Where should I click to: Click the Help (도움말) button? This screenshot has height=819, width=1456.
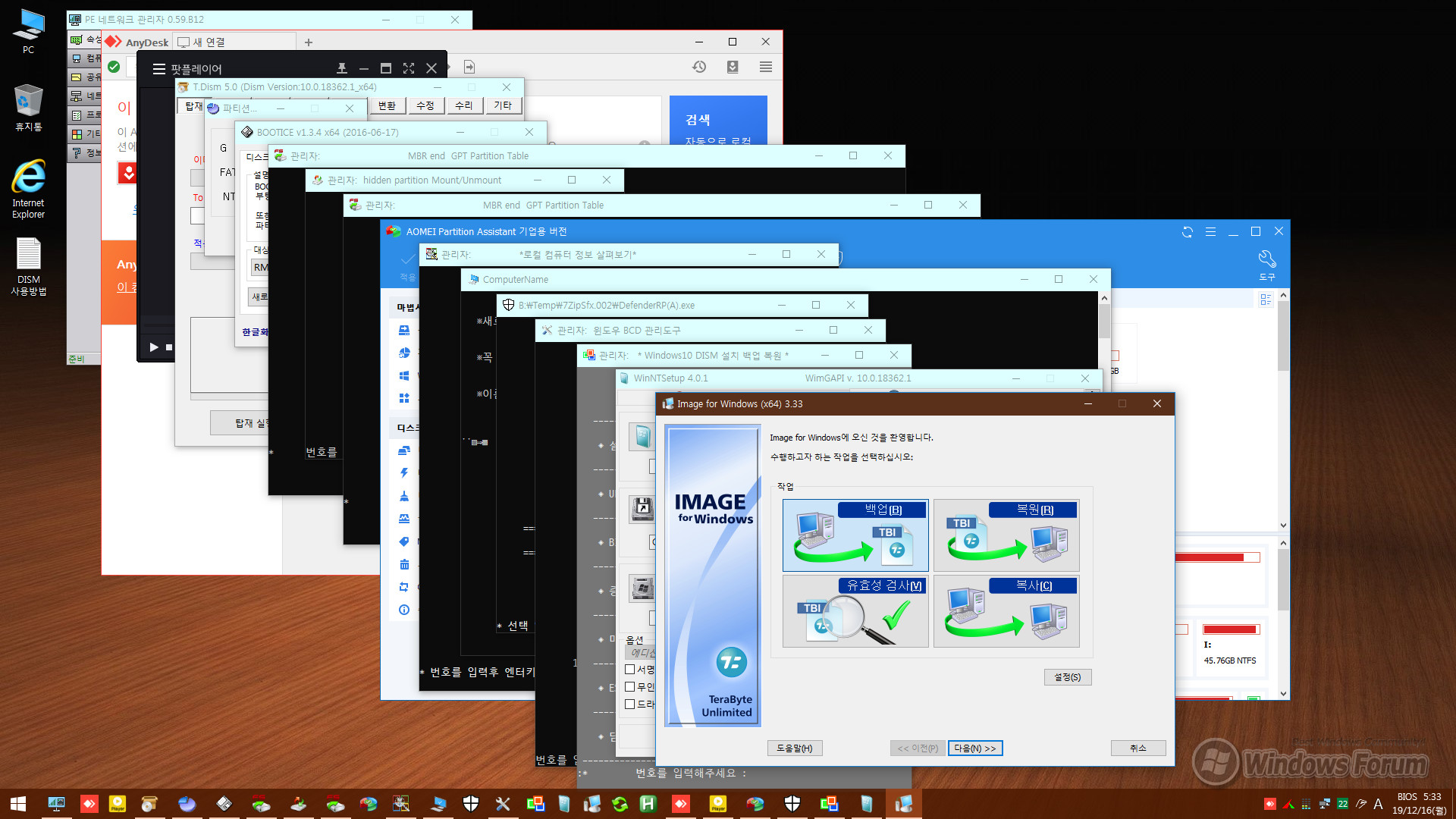(x=795, y=748)
